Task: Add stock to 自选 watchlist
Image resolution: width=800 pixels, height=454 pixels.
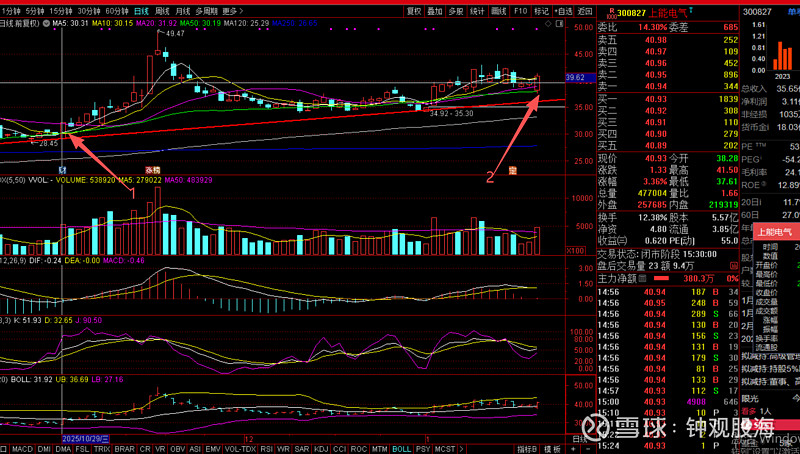Action: click(564, 11)
